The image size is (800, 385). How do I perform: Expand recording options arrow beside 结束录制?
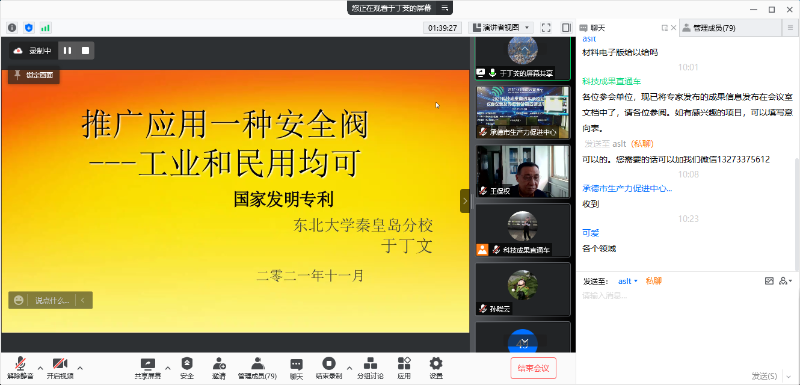[x=349, y=368]
